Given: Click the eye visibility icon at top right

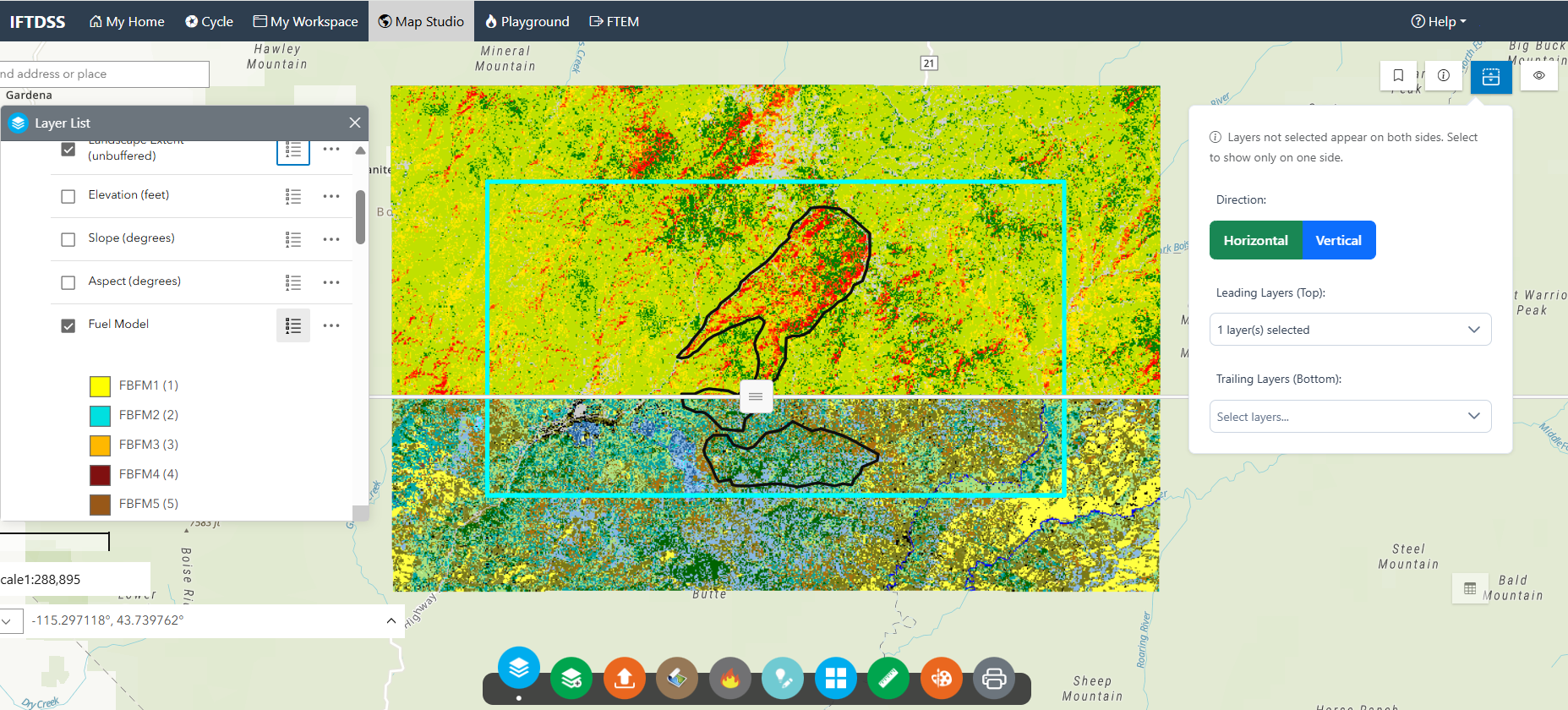Looking at the screenshot, I should [1539, 75].
